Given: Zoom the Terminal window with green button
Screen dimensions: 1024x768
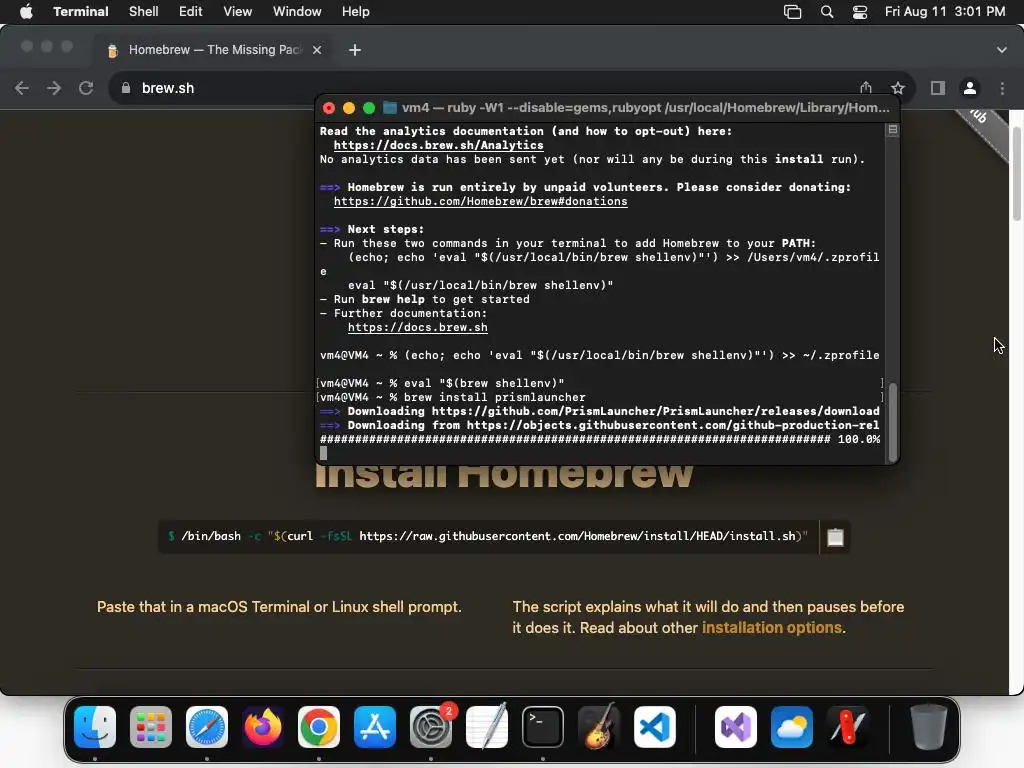Looking at the screenshot, I should 369,108.
